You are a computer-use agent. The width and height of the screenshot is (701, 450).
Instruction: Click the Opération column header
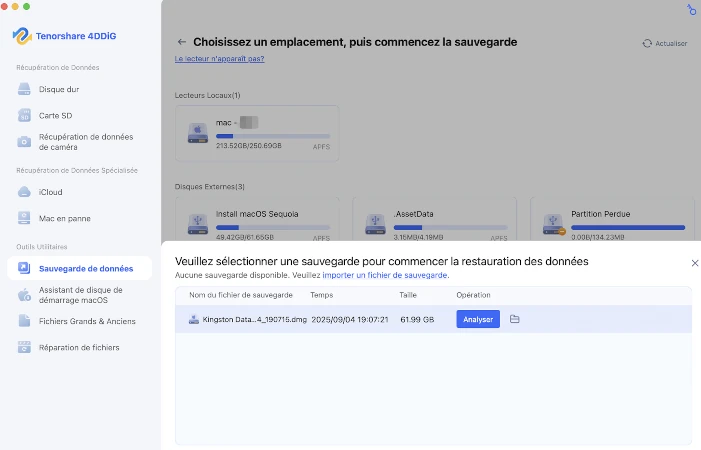click(x=473, y=295)
